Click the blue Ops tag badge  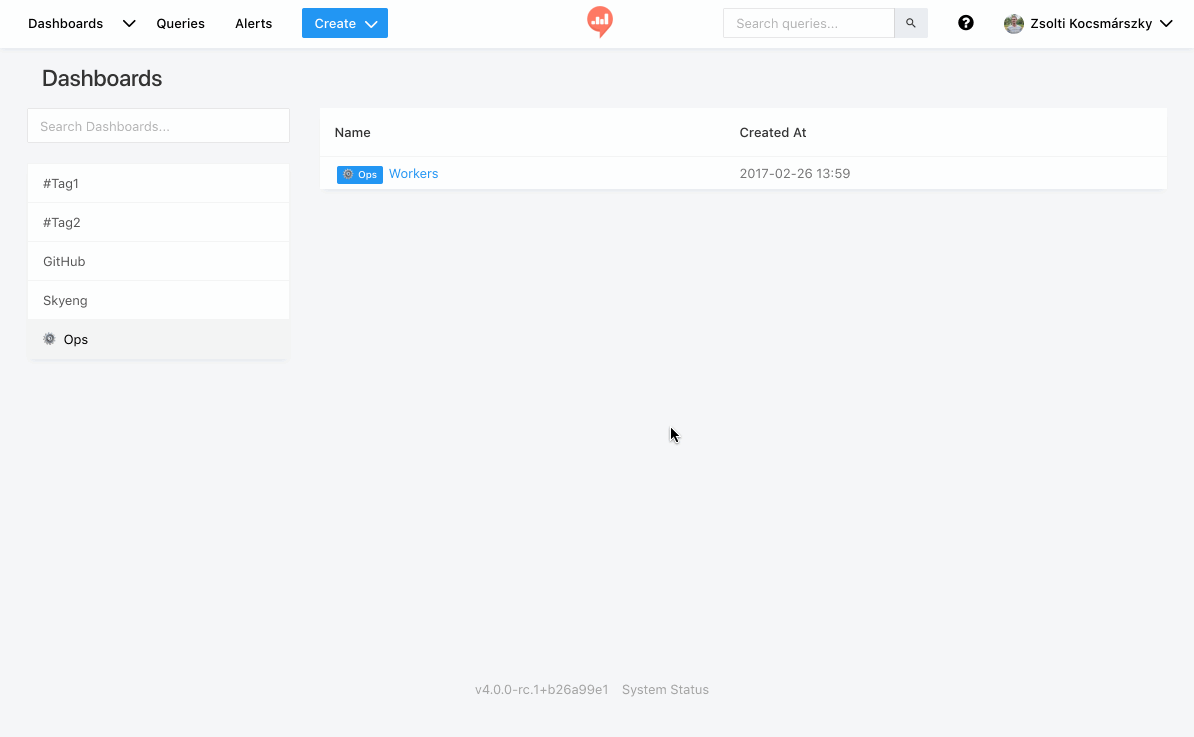pos(360,174)
